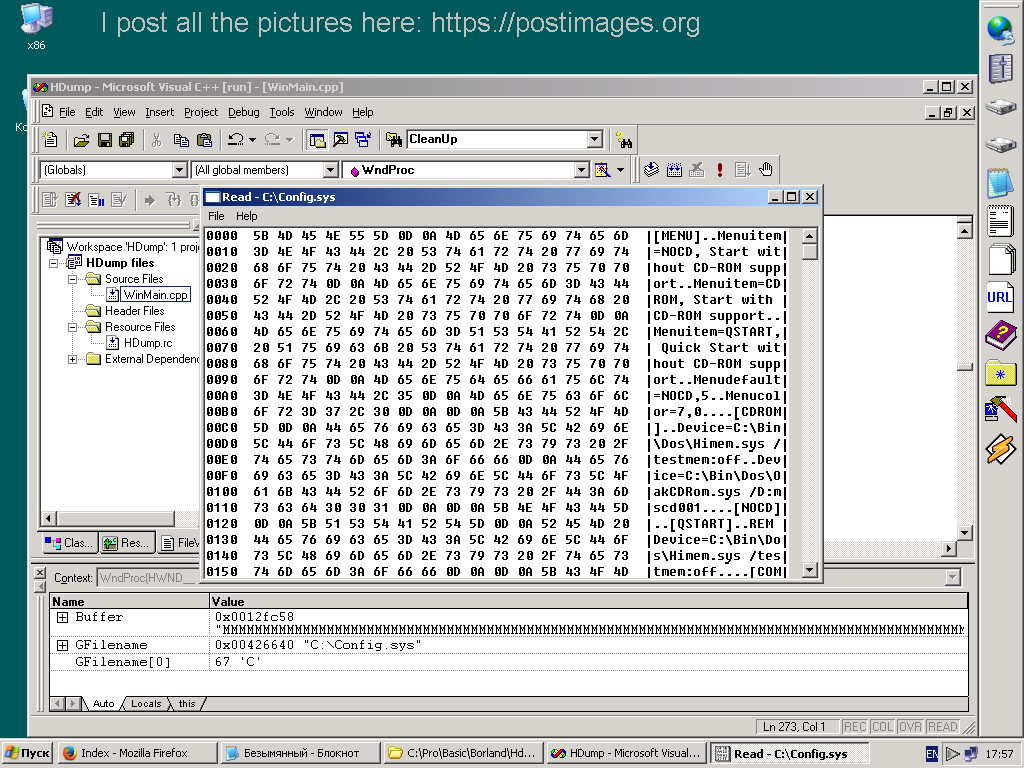Switch to the ClassView tab

(69, 543)
